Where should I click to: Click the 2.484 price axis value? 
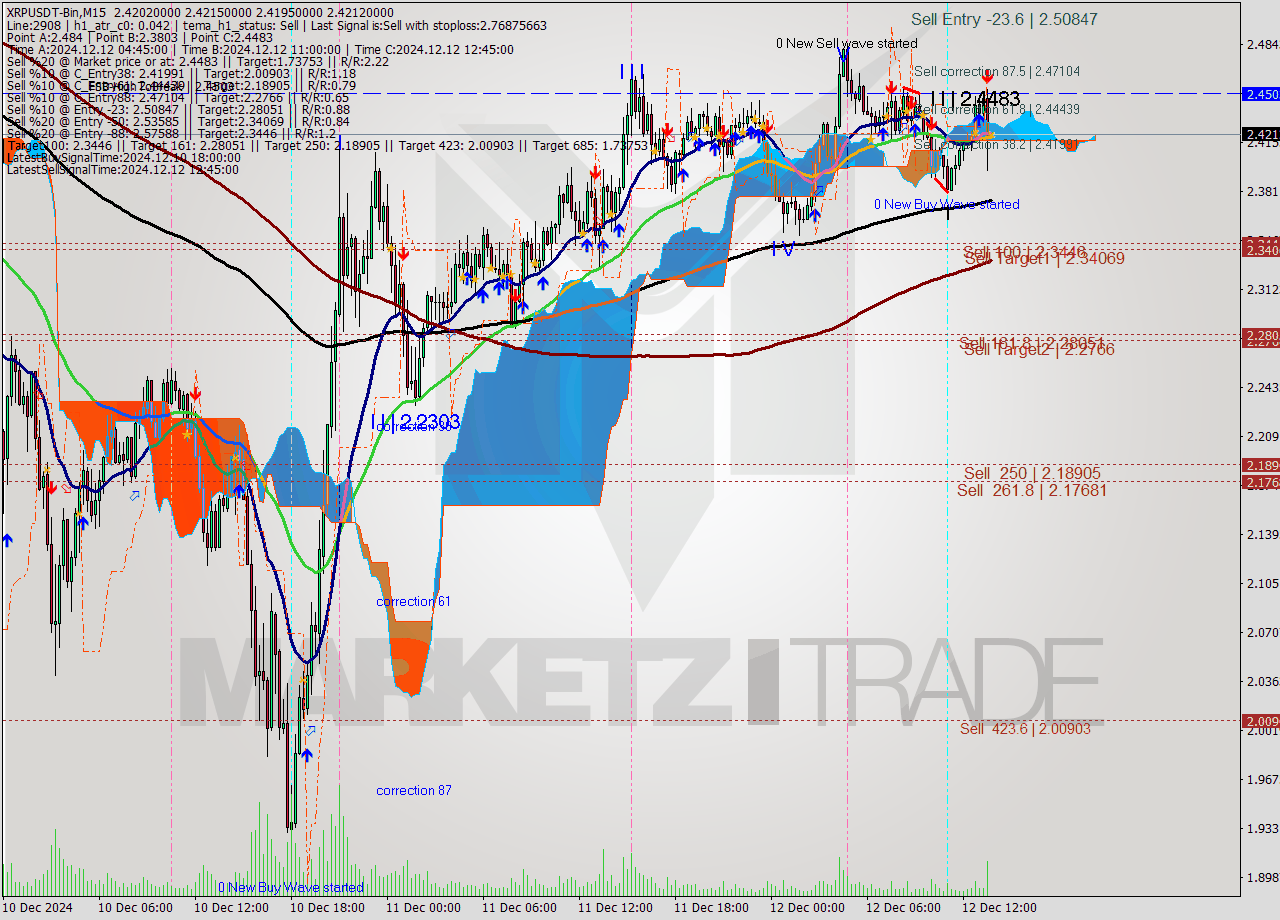click(1261, 44)
